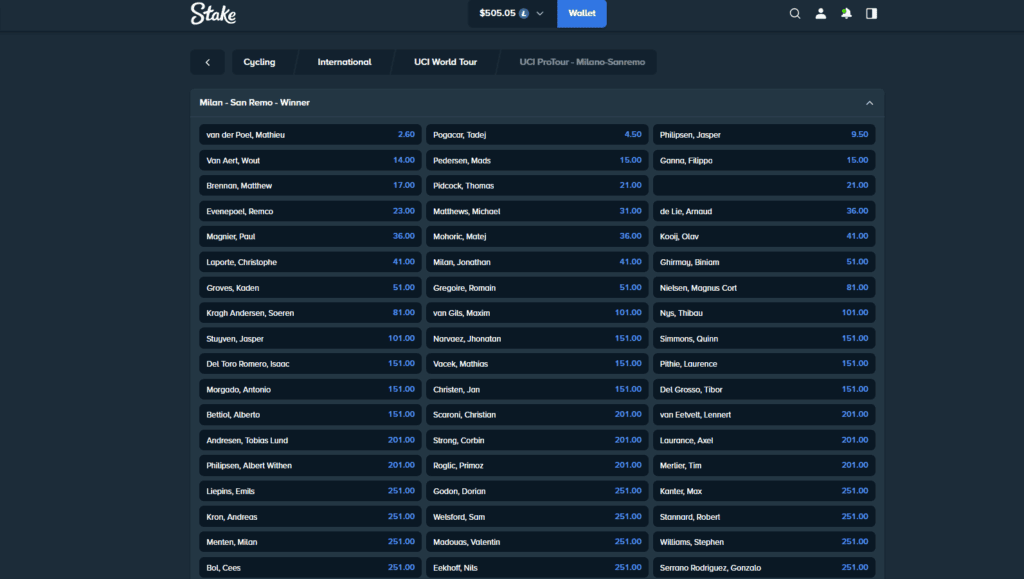
Task: Click the user profile icon
Action: pyautogui.click(x=820, y=13)
